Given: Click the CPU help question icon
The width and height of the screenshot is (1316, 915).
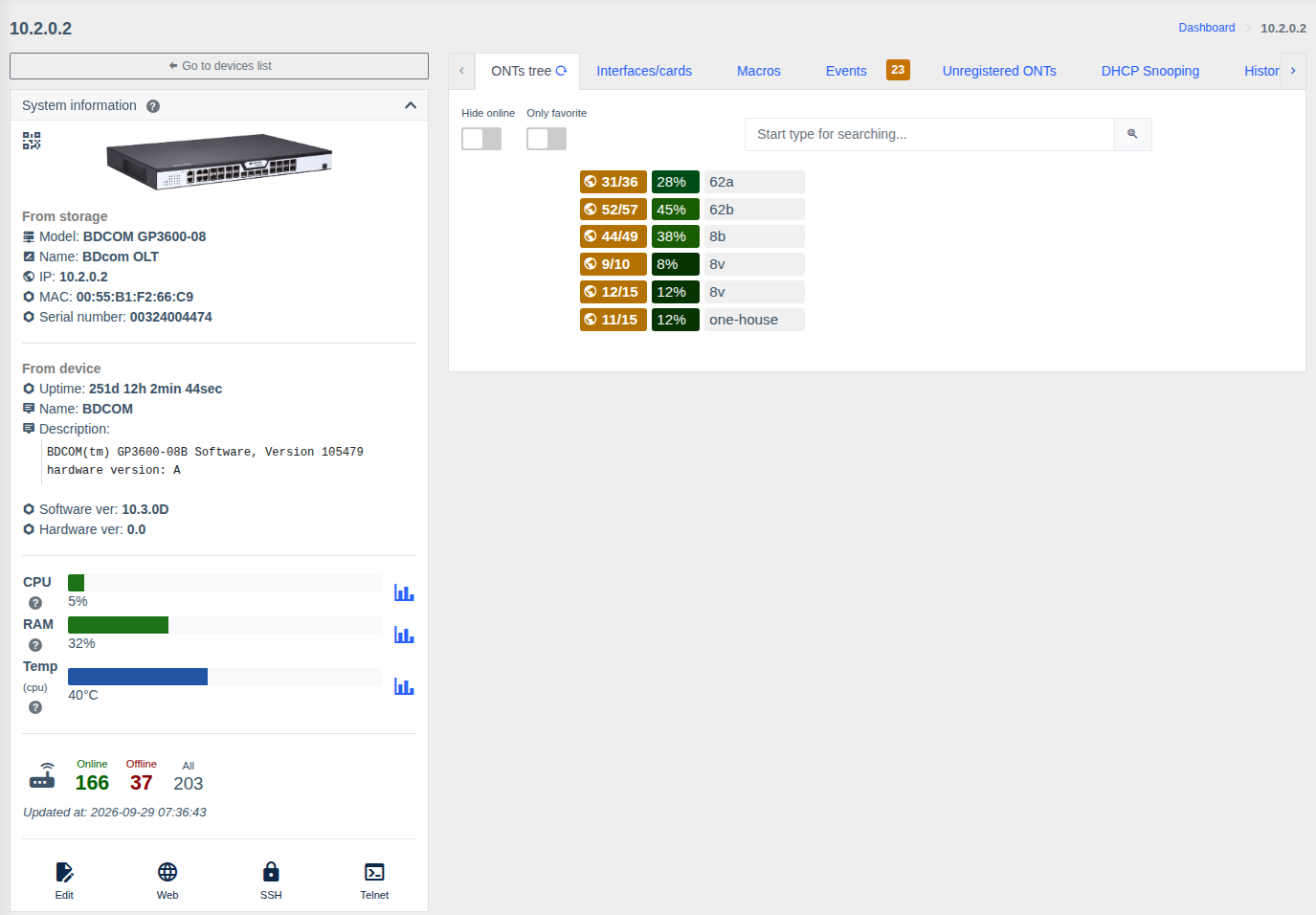Looking at the screenshot, I should pyautogui.click(x=35, y=603).
